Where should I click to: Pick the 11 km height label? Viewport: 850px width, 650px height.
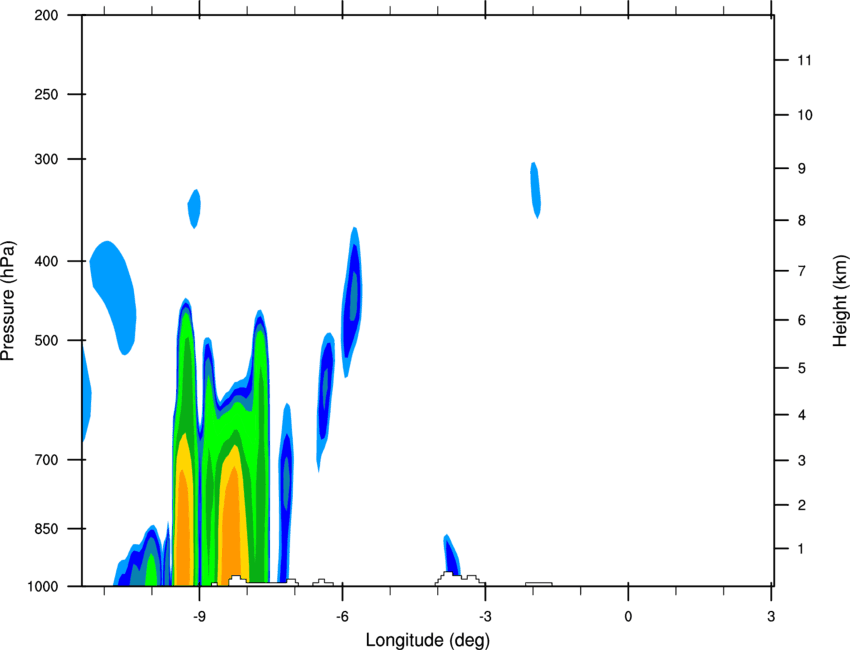point(804,60)
